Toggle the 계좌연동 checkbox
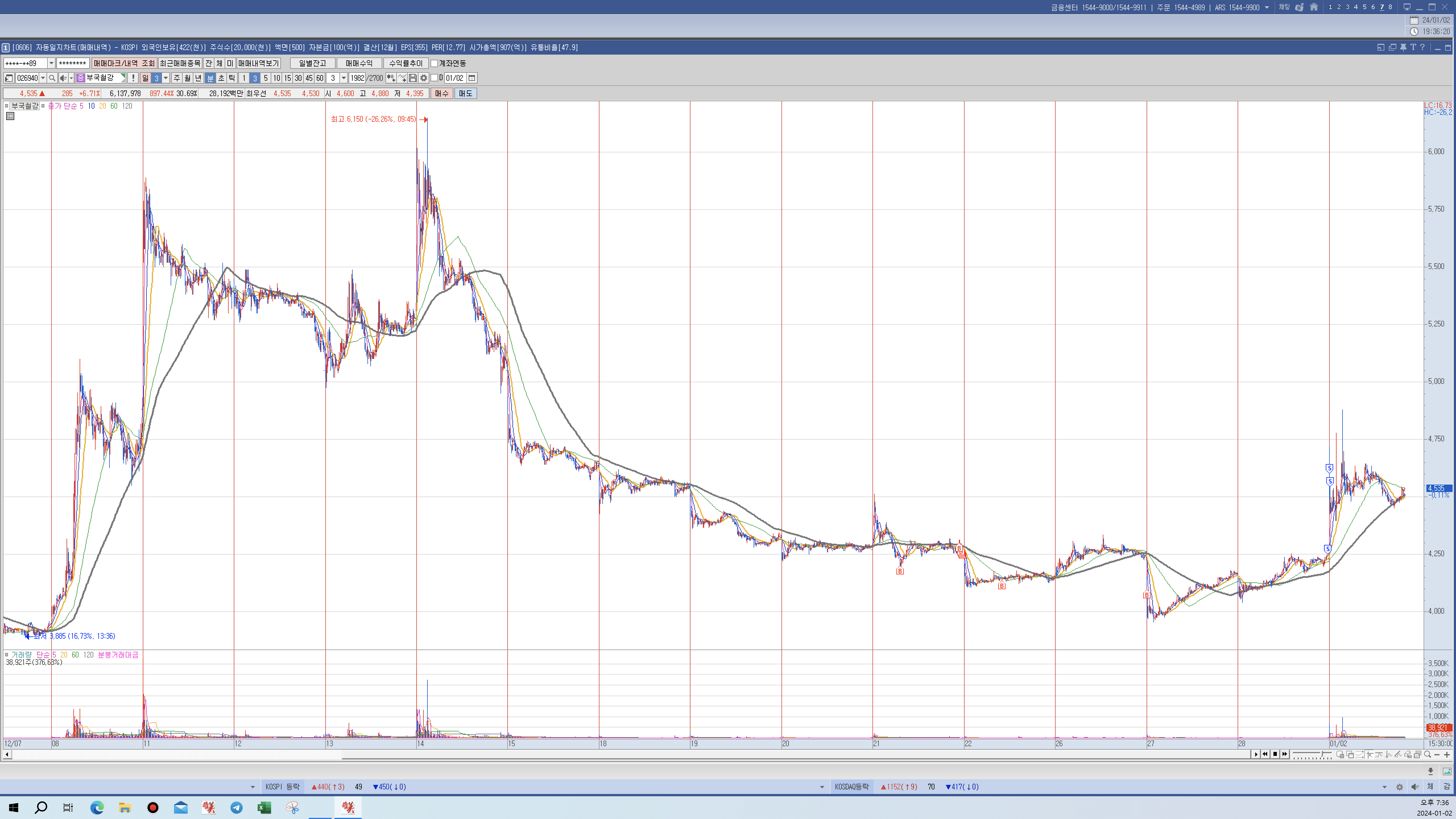The image size is (1456, 819). (434, 63)
